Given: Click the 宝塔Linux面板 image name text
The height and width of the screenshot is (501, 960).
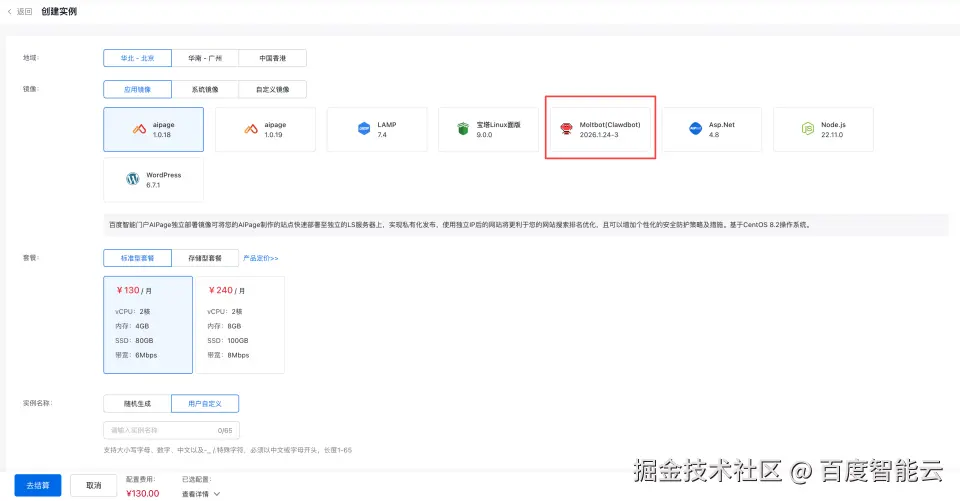Looking at the screenshot, I should 498,124.
